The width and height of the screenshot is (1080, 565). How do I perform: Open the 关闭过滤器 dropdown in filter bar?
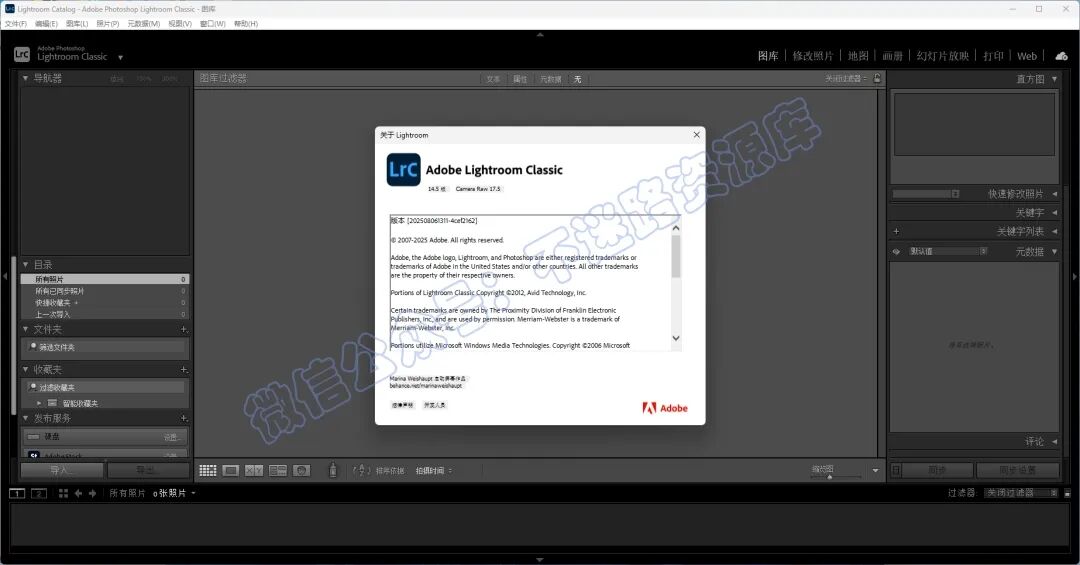(x=846, y=79)
